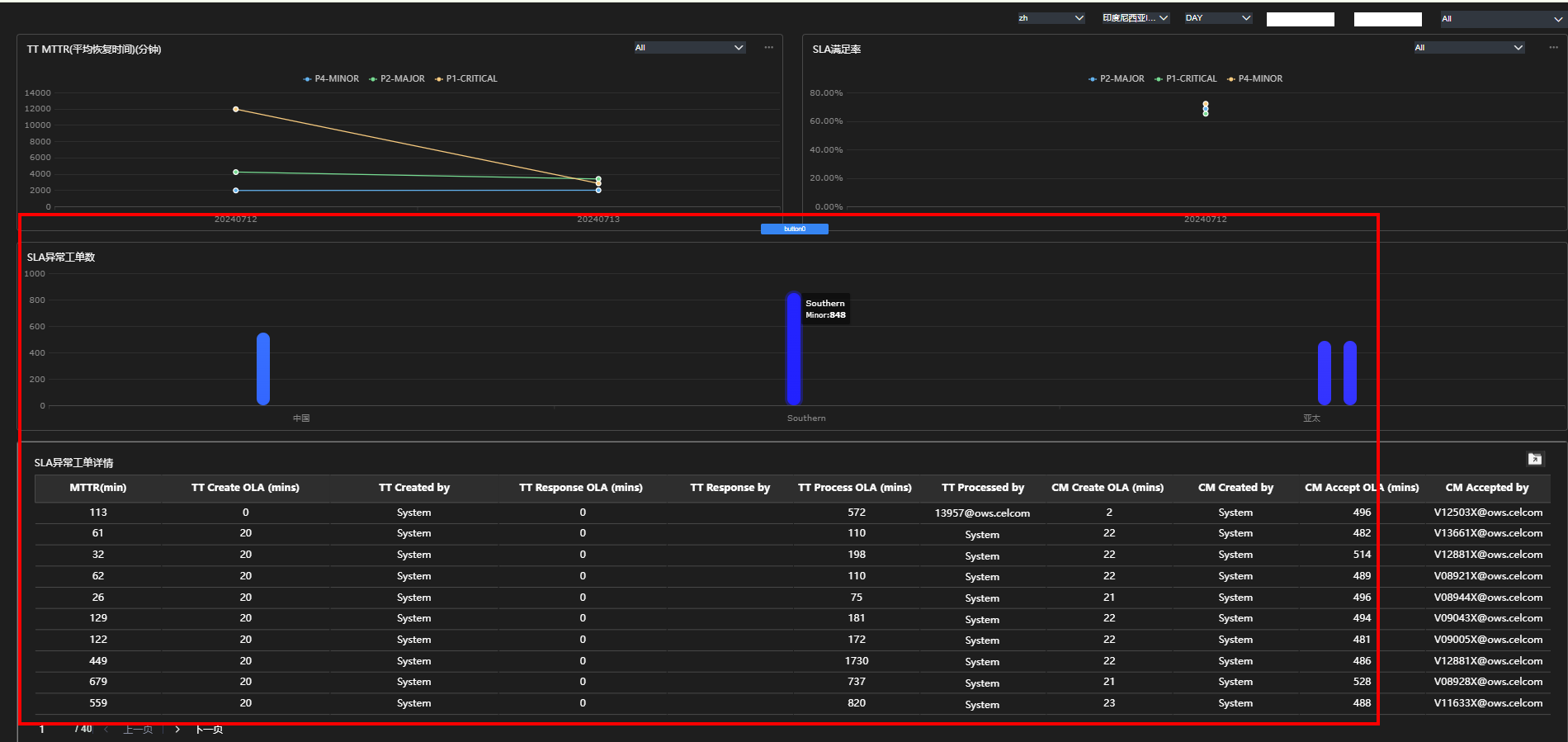Click the 20240713 x-axis label in TT MTTR chart

coord(598,219)
